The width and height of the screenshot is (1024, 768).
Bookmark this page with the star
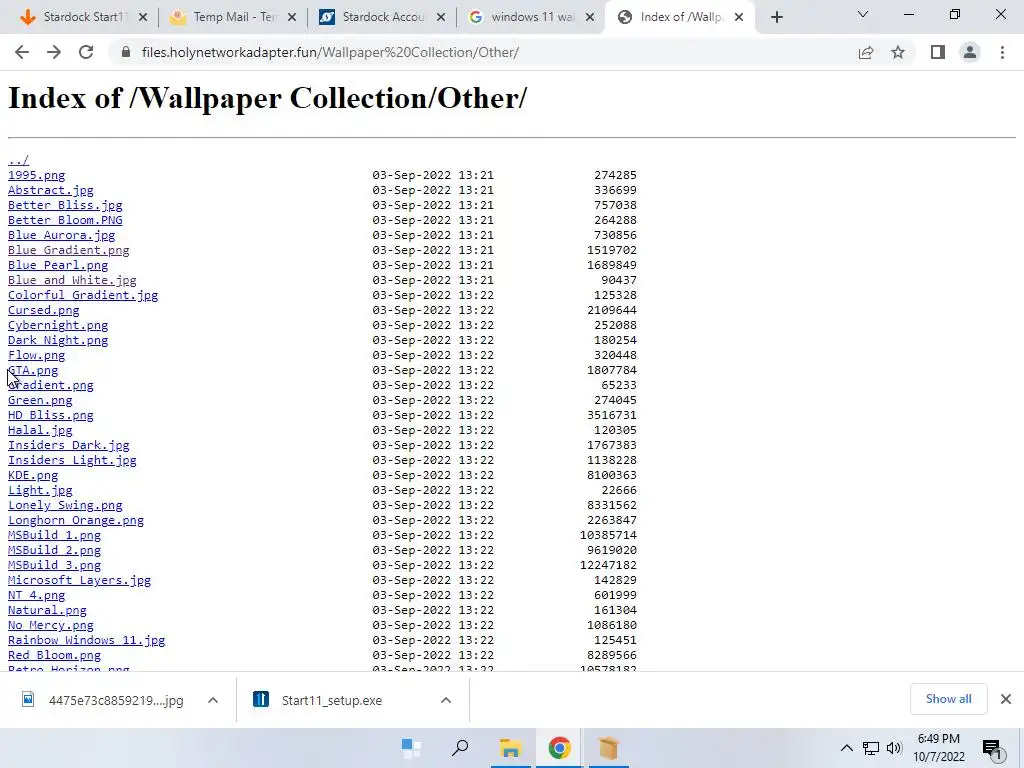coord(898,52)
